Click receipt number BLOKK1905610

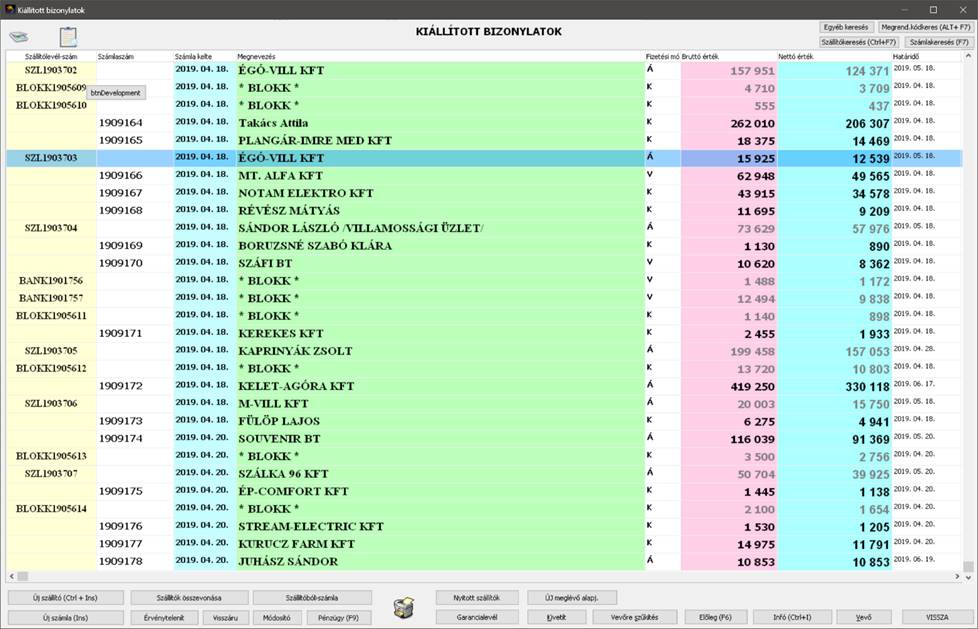coord(51,105)
